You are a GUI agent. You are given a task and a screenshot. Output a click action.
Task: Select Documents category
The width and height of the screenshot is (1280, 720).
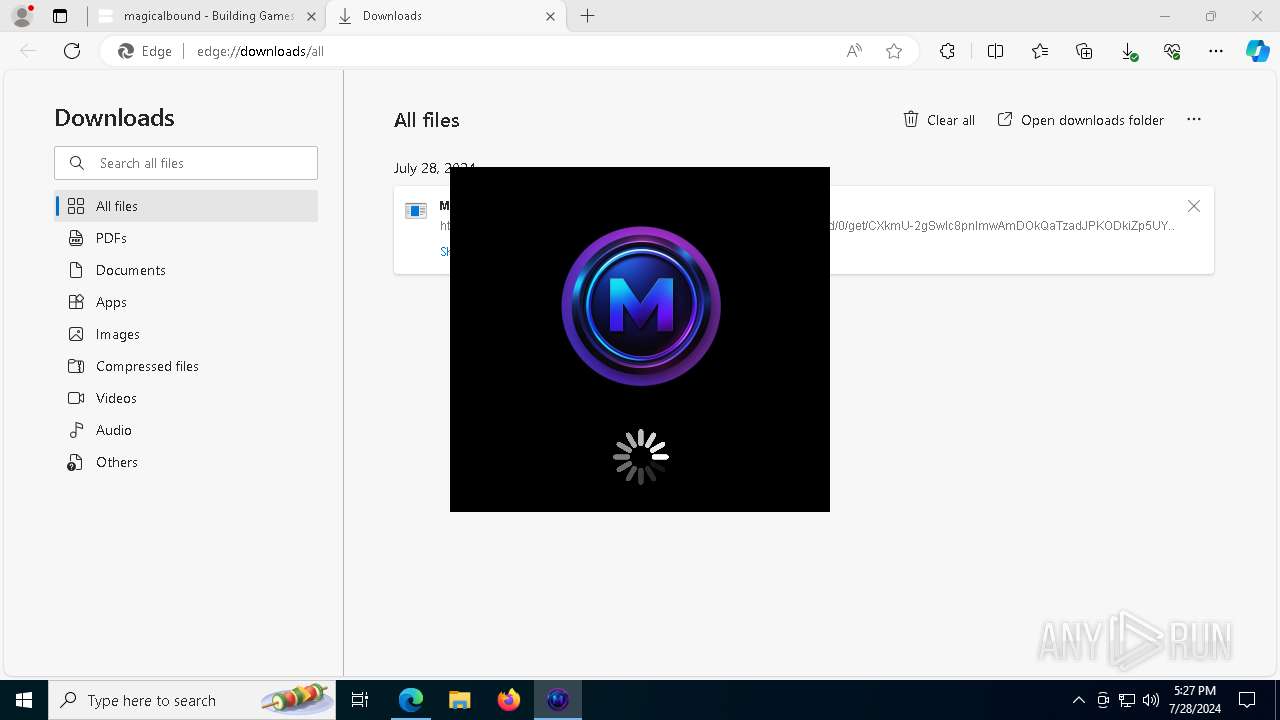click(x=187, y=270)
